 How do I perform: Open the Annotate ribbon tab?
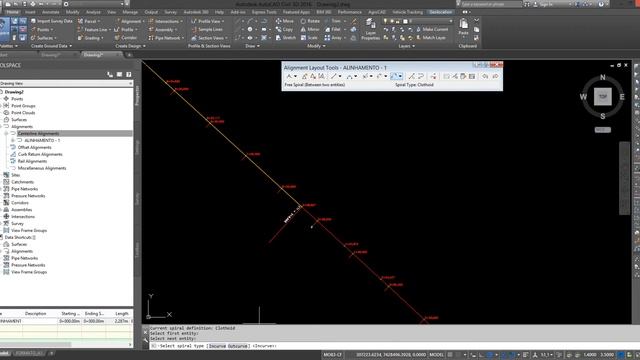tap(51, 12)
